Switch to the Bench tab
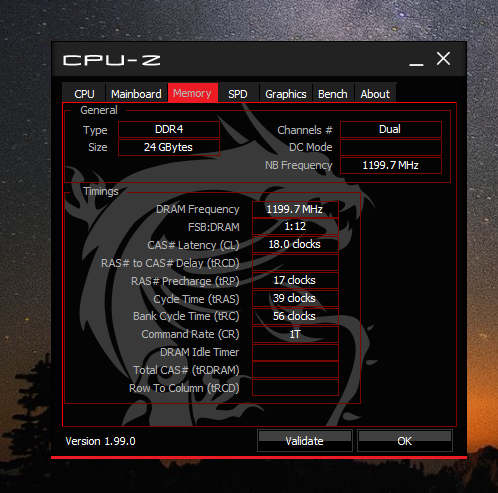The width and height of the screenshot is (498, 493). click(333, 94)
